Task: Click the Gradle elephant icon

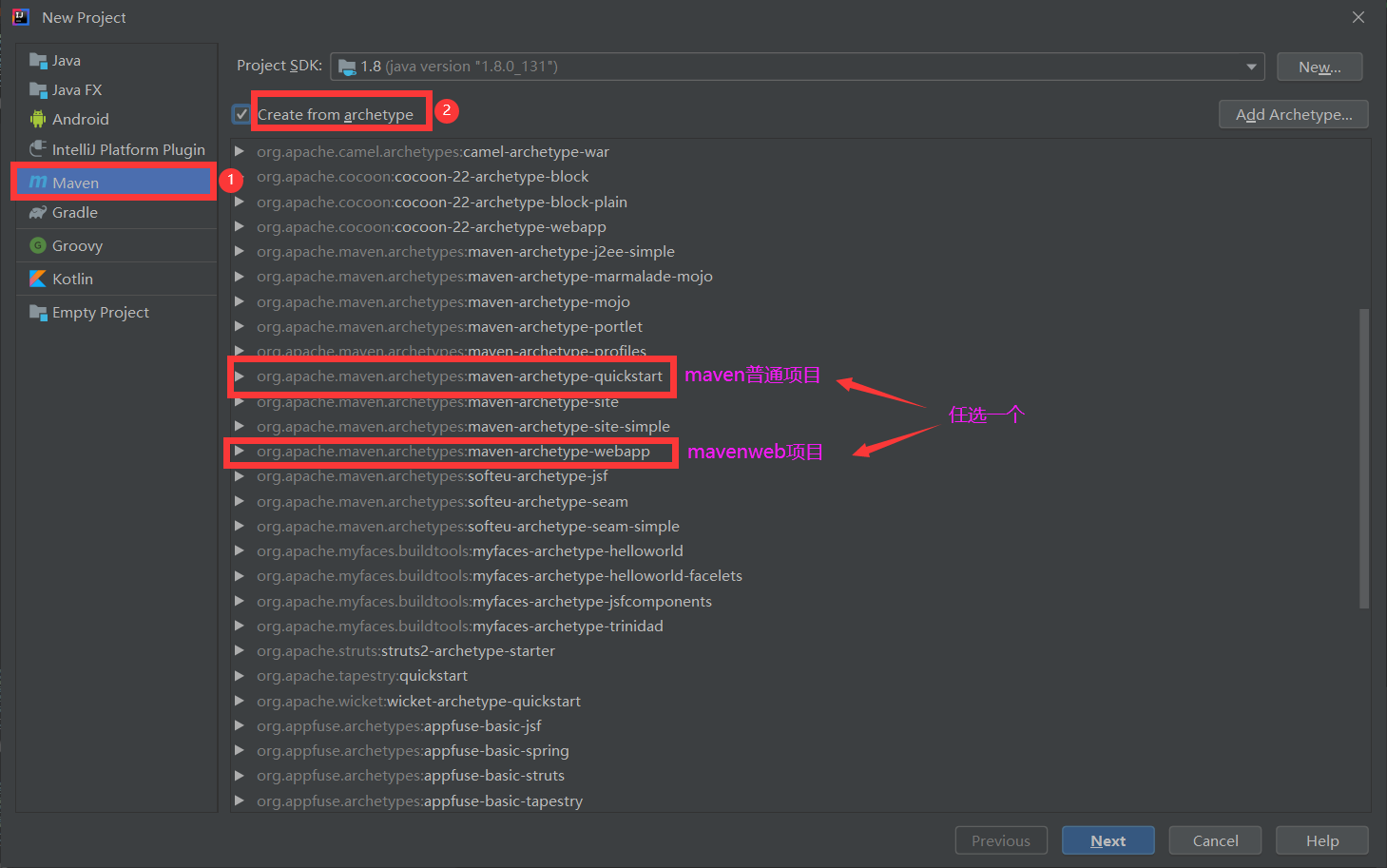Action: pos(38,213)
